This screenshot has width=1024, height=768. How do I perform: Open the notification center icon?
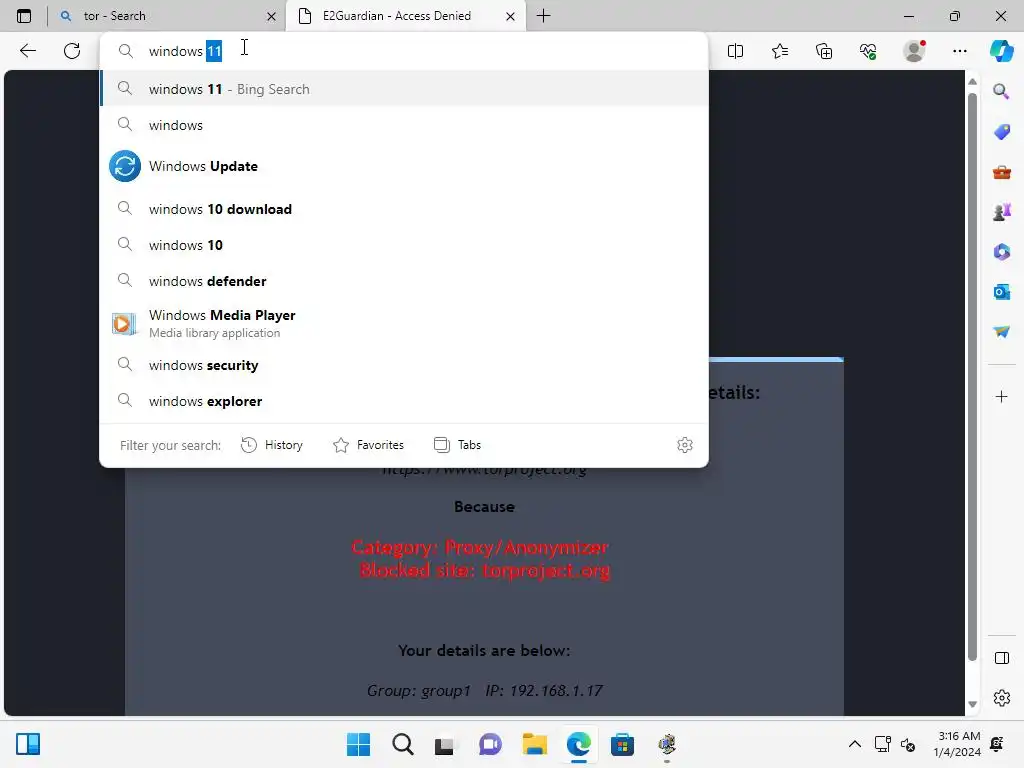(x=997, y=744)
